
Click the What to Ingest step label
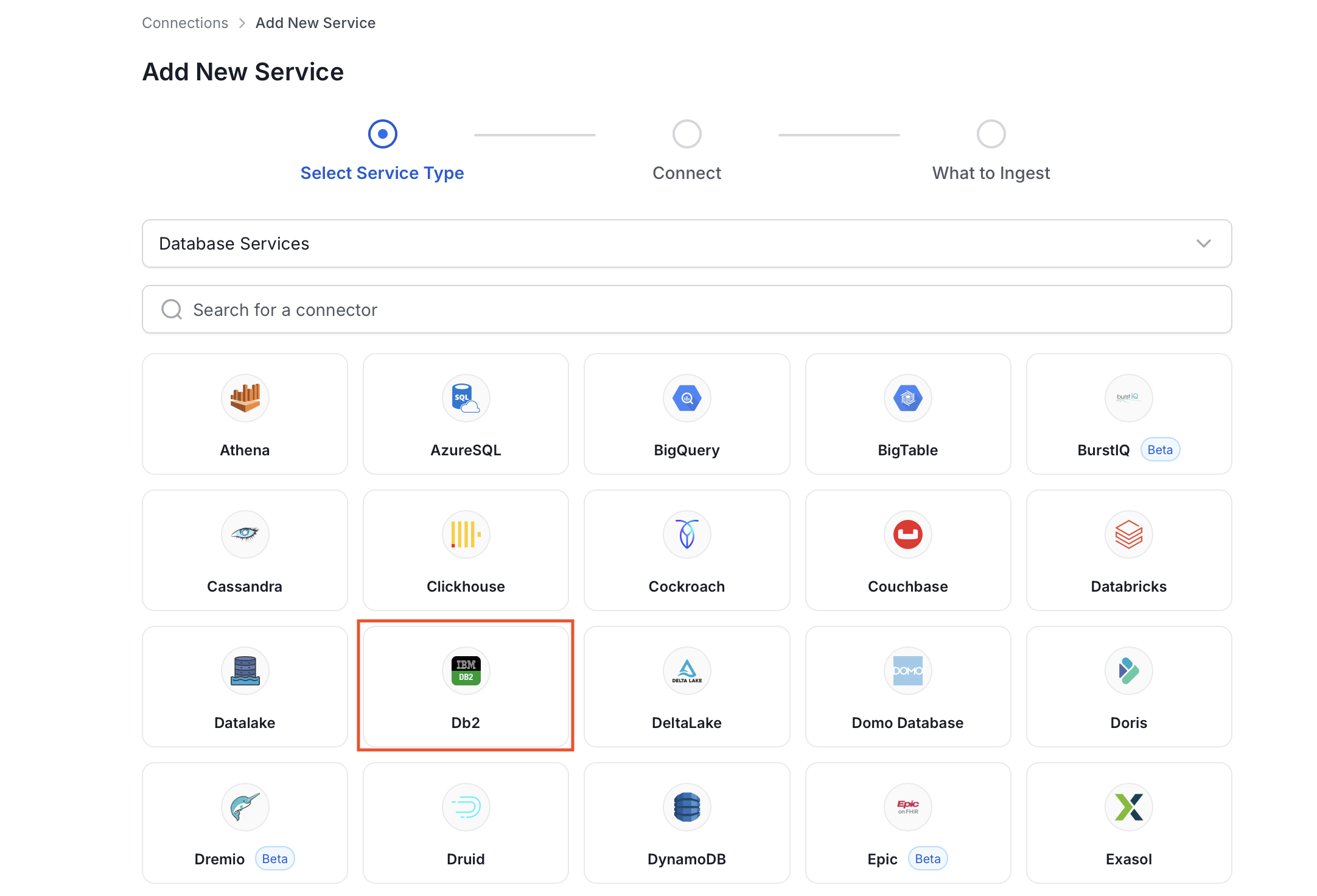(x=991, y=173)
